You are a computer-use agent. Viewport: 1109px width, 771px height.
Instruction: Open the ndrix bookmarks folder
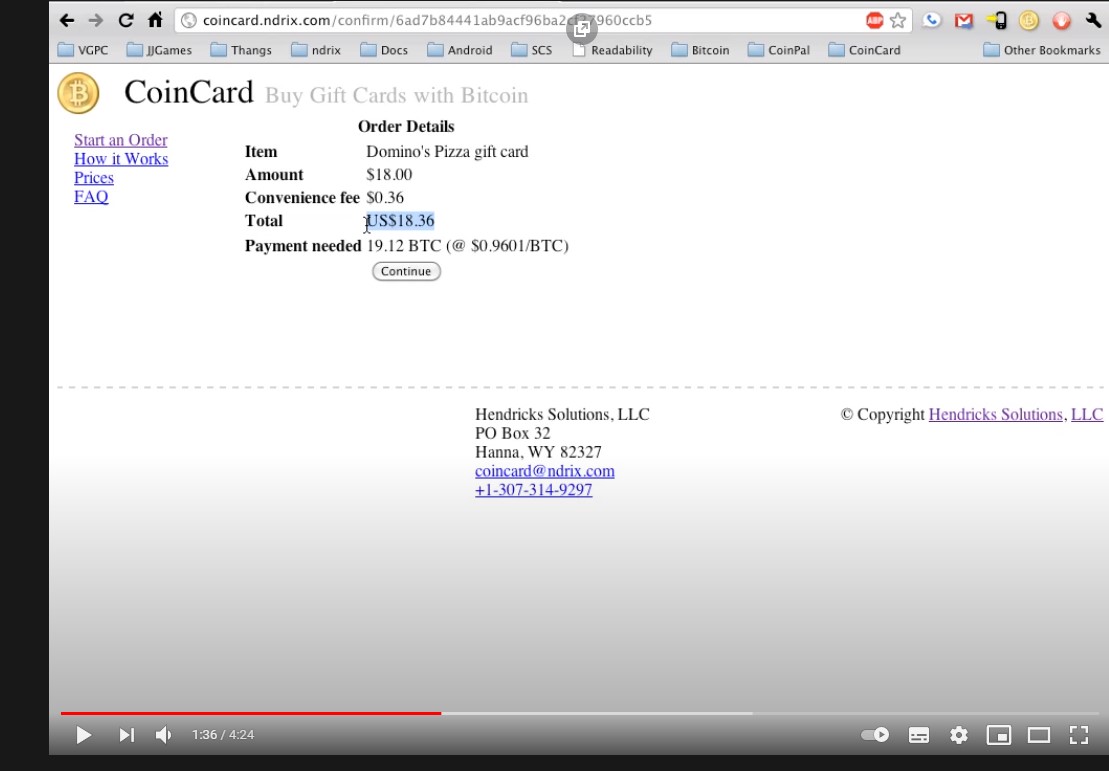[x=316, y=50]
